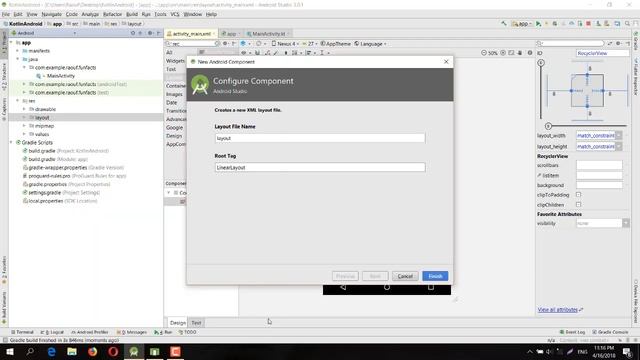Open the app run configuration dropdown
The image size is (640, 360).
(x=522, y=24)
